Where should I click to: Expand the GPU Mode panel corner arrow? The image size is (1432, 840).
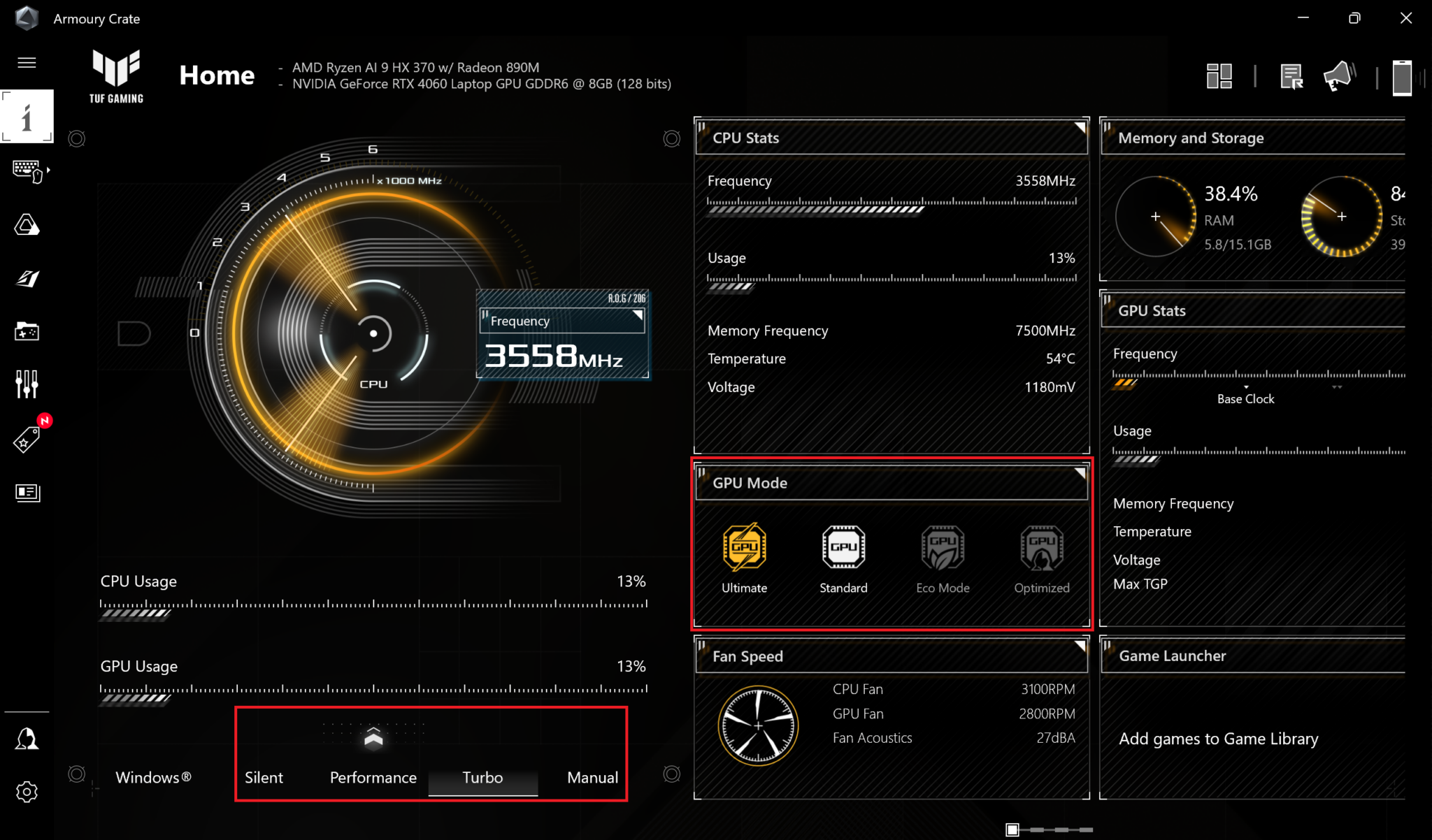click(x=1080, y=473)
